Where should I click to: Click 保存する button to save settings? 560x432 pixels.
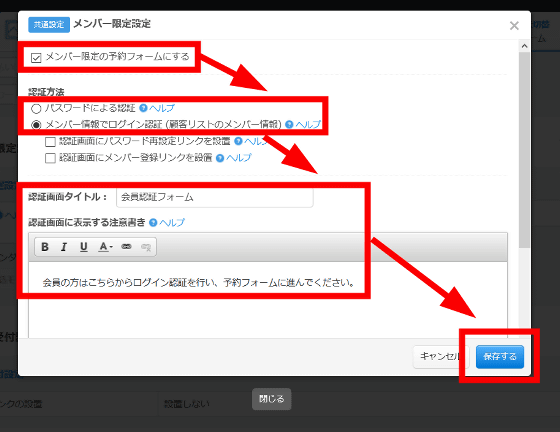point(500,357)
